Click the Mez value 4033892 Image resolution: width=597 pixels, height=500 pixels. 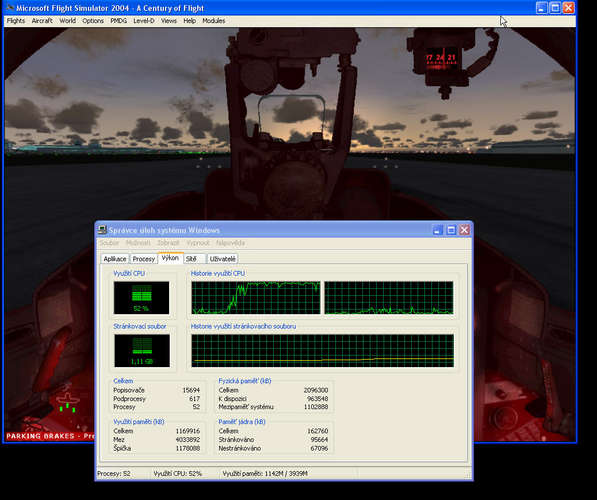click(x=188, y=439)
